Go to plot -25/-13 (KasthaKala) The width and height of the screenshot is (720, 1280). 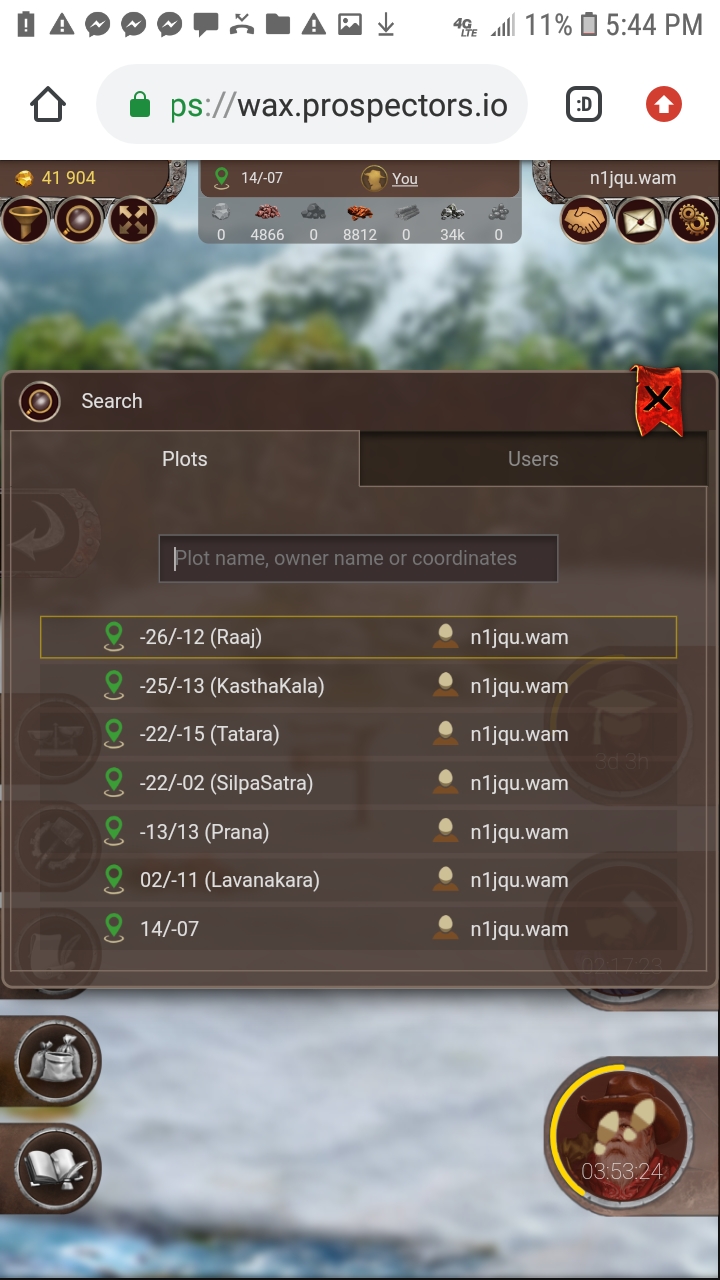358,686
